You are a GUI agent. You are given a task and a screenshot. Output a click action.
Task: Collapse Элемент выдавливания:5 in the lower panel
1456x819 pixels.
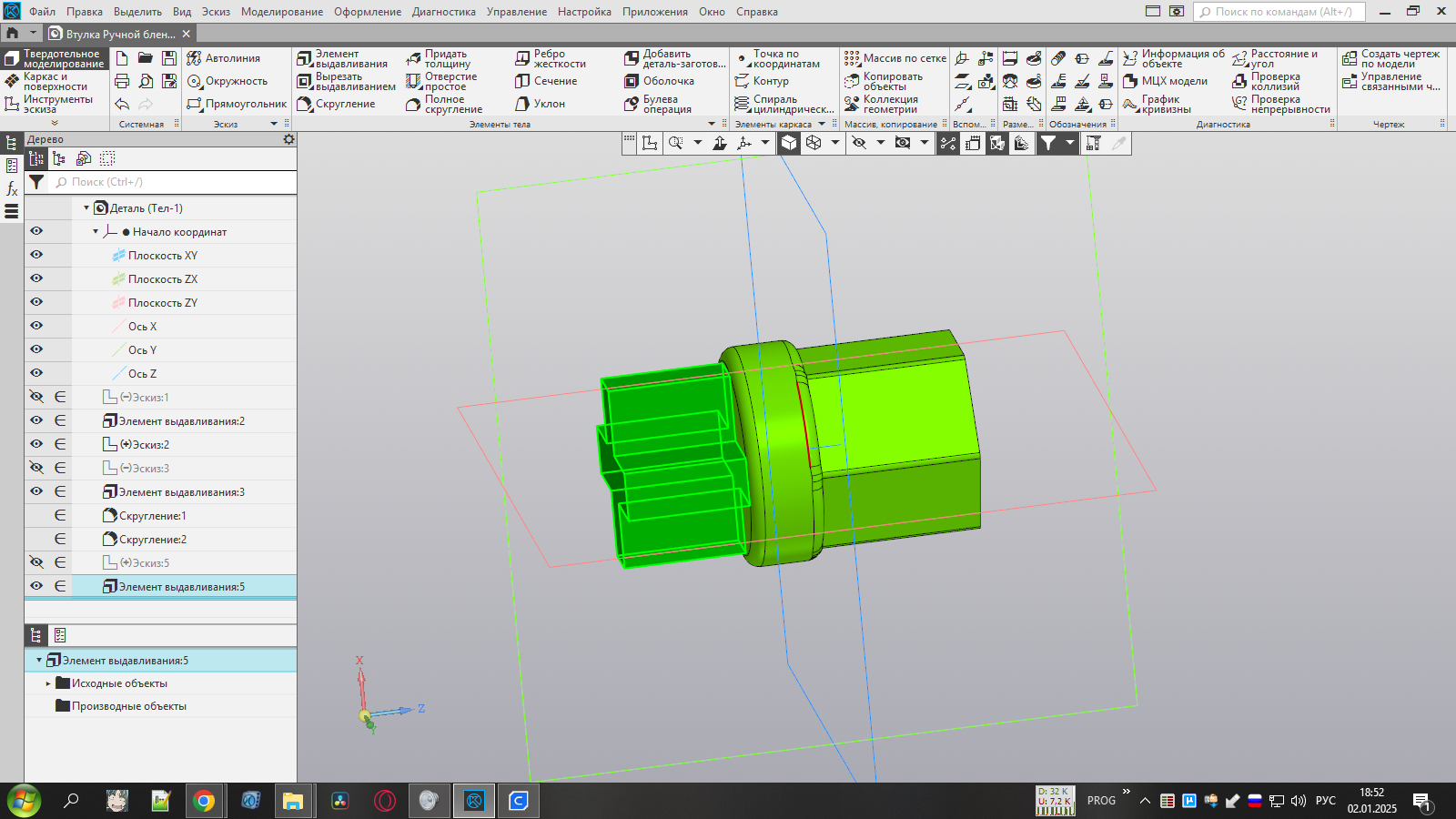(x=39, y=661)
